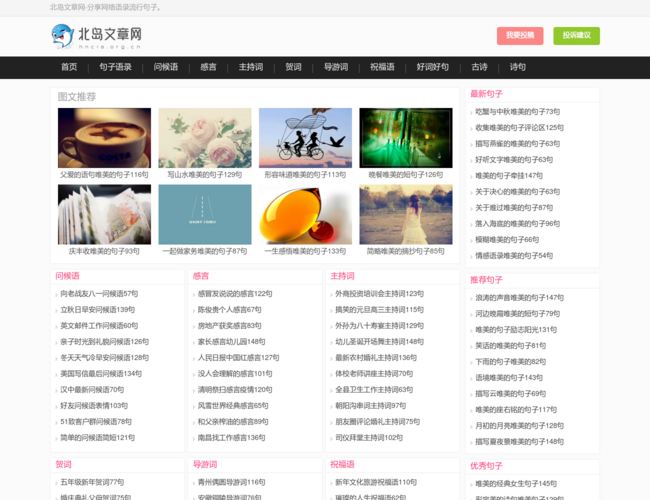Screen dimensions: 650x500
Task: Open the orange glass shape thumbnail
Action: pos(306,214)
